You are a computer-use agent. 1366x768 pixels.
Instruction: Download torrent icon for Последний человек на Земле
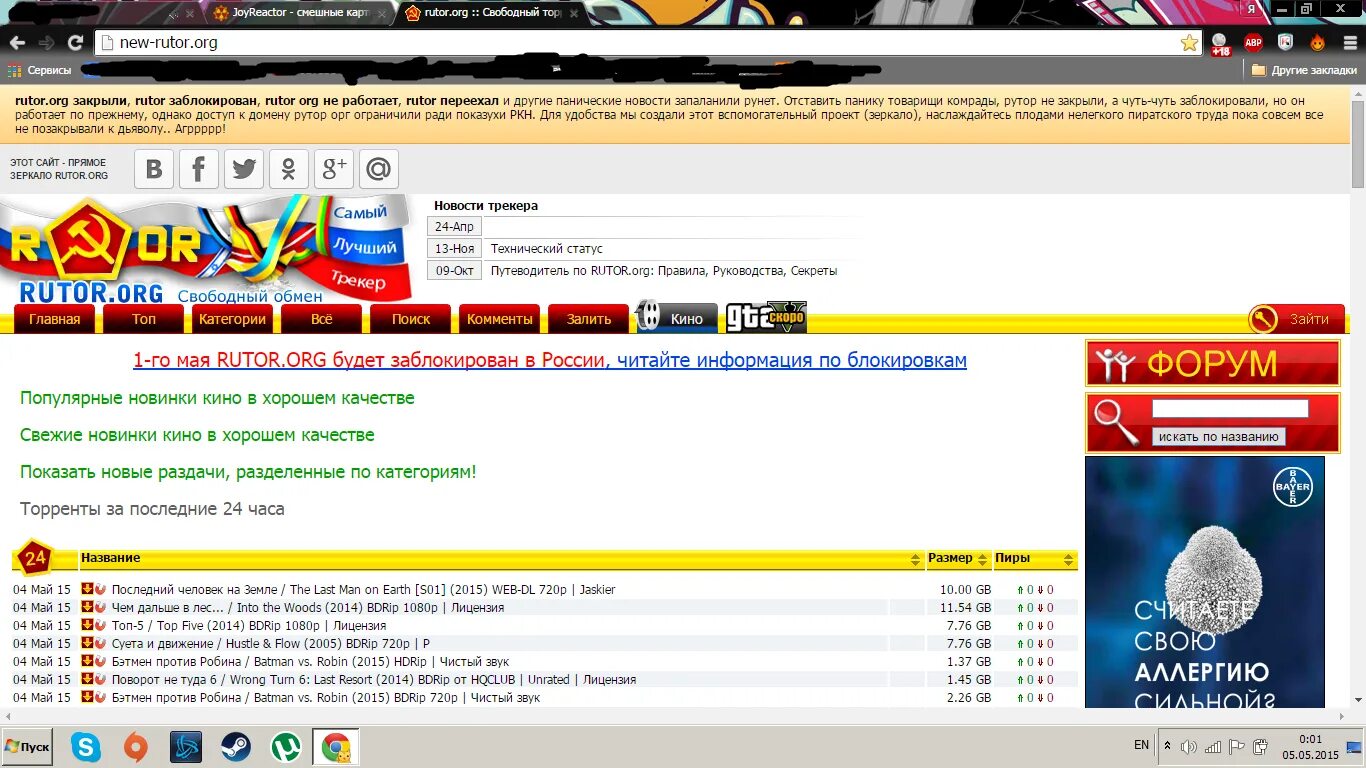click(87, 589)
